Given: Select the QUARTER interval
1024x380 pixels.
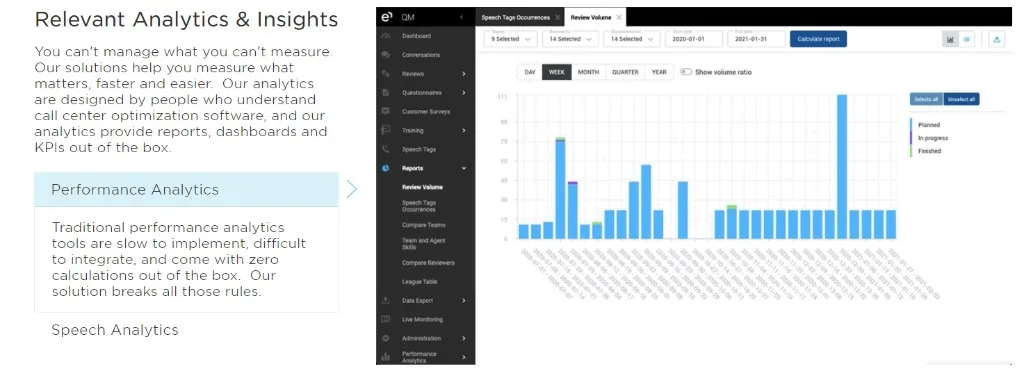Looking at the screenshot, I should pos(626,72).
